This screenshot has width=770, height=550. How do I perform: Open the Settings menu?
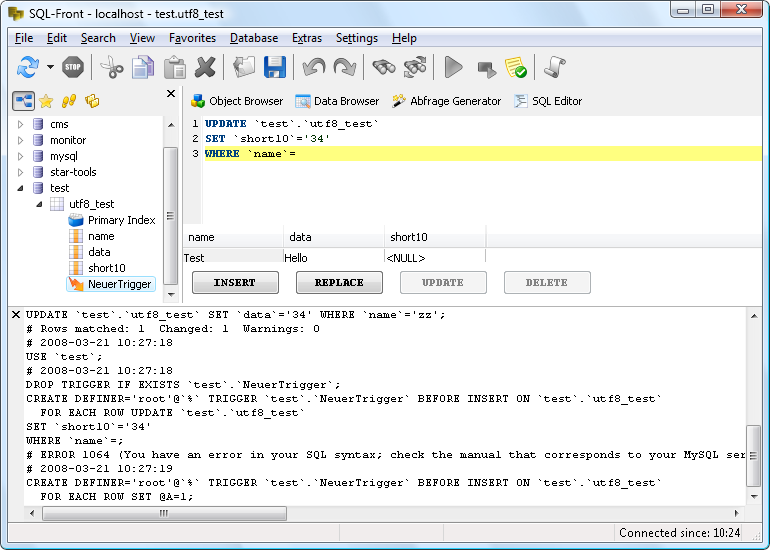[x=357, y=38]
